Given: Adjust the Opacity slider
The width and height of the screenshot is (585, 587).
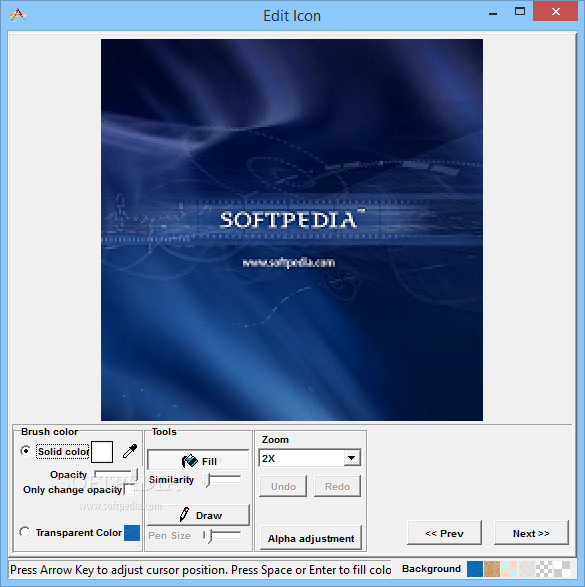Looking at the screenshot, I should tap(116, 475).
